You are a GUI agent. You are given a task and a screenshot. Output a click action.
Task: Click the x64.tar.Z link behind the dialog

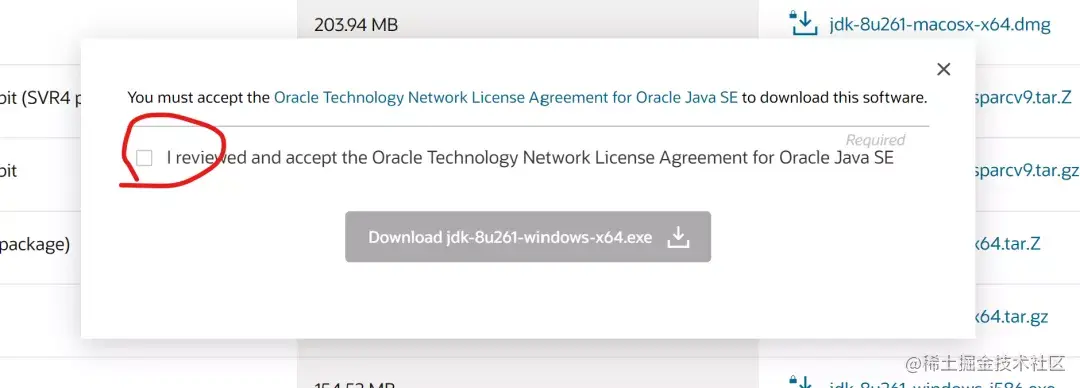(1008, 244)
